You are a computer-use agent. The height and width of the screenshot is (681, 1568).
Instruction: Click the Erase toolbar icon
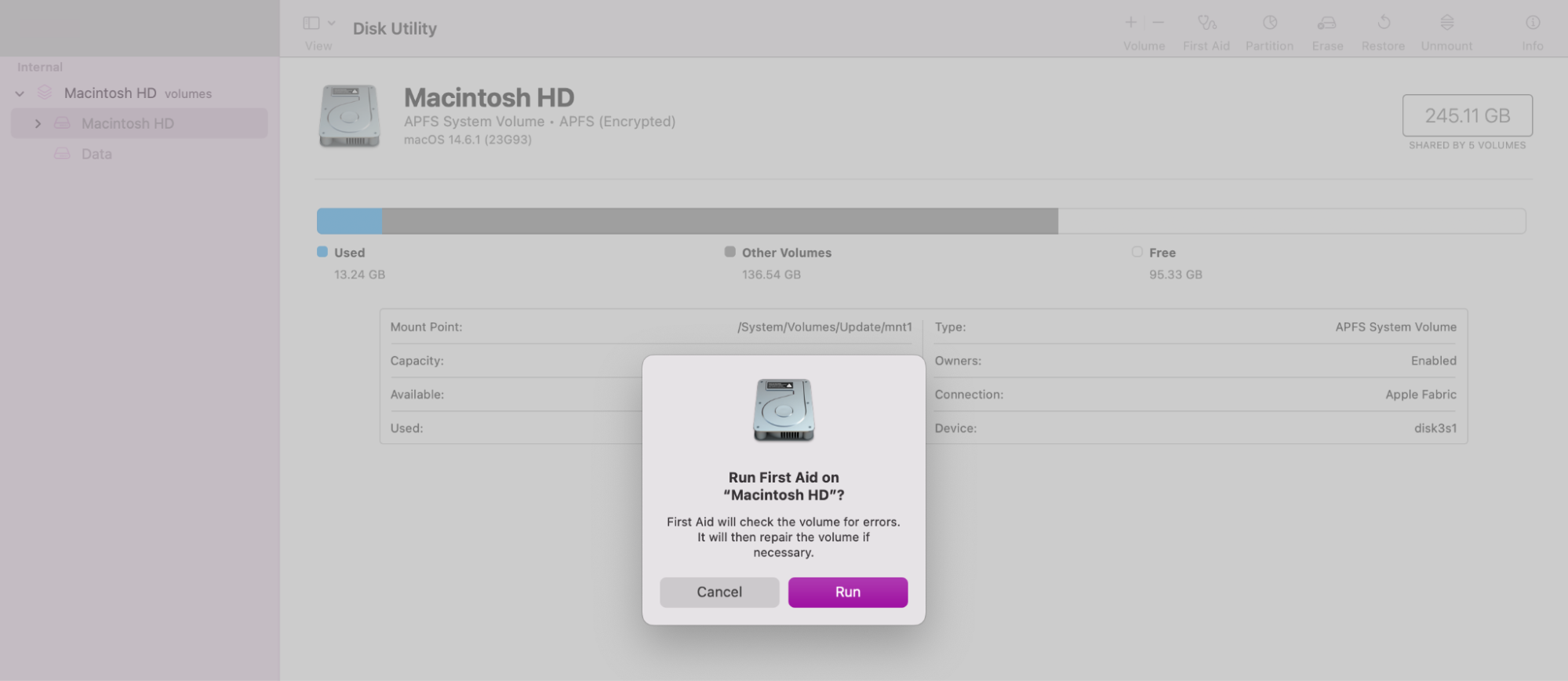[1327, 23]
